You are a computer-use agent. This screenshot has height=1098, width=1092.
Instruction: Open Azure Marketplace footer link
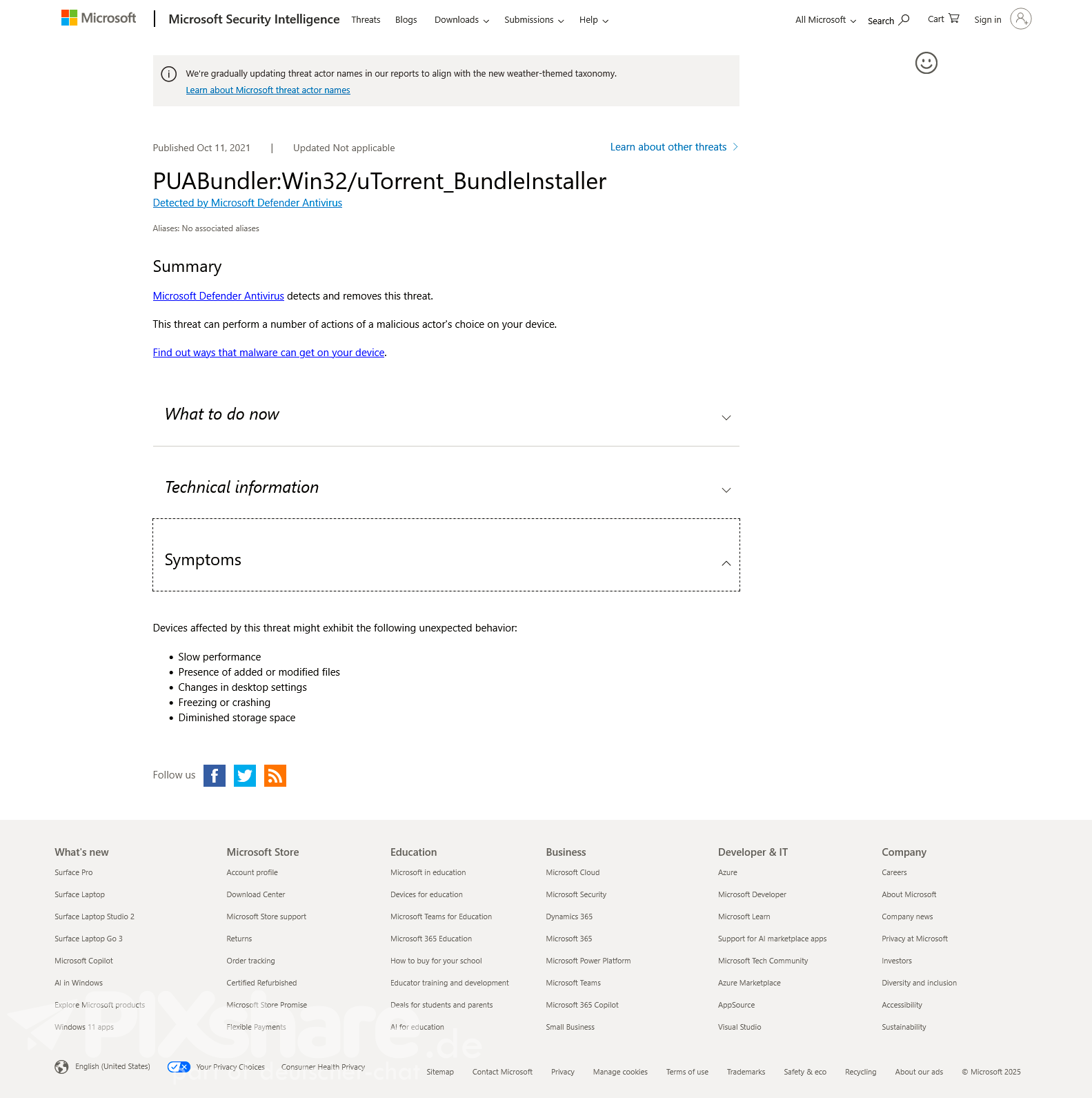[x=750, y=983]
